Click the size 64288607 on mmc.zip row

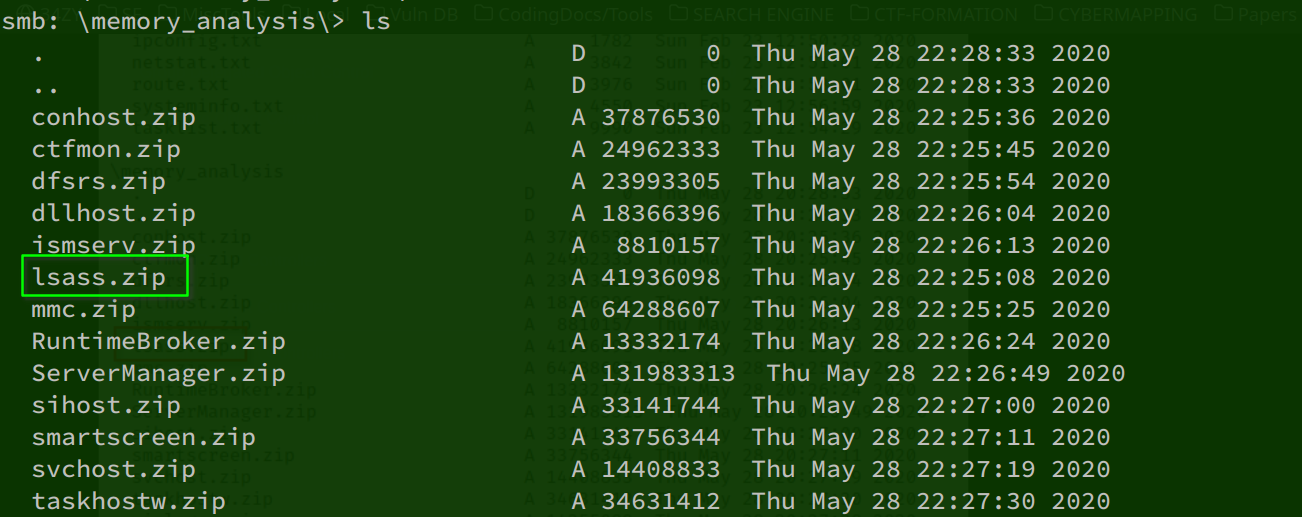click(x=661, y=310)
